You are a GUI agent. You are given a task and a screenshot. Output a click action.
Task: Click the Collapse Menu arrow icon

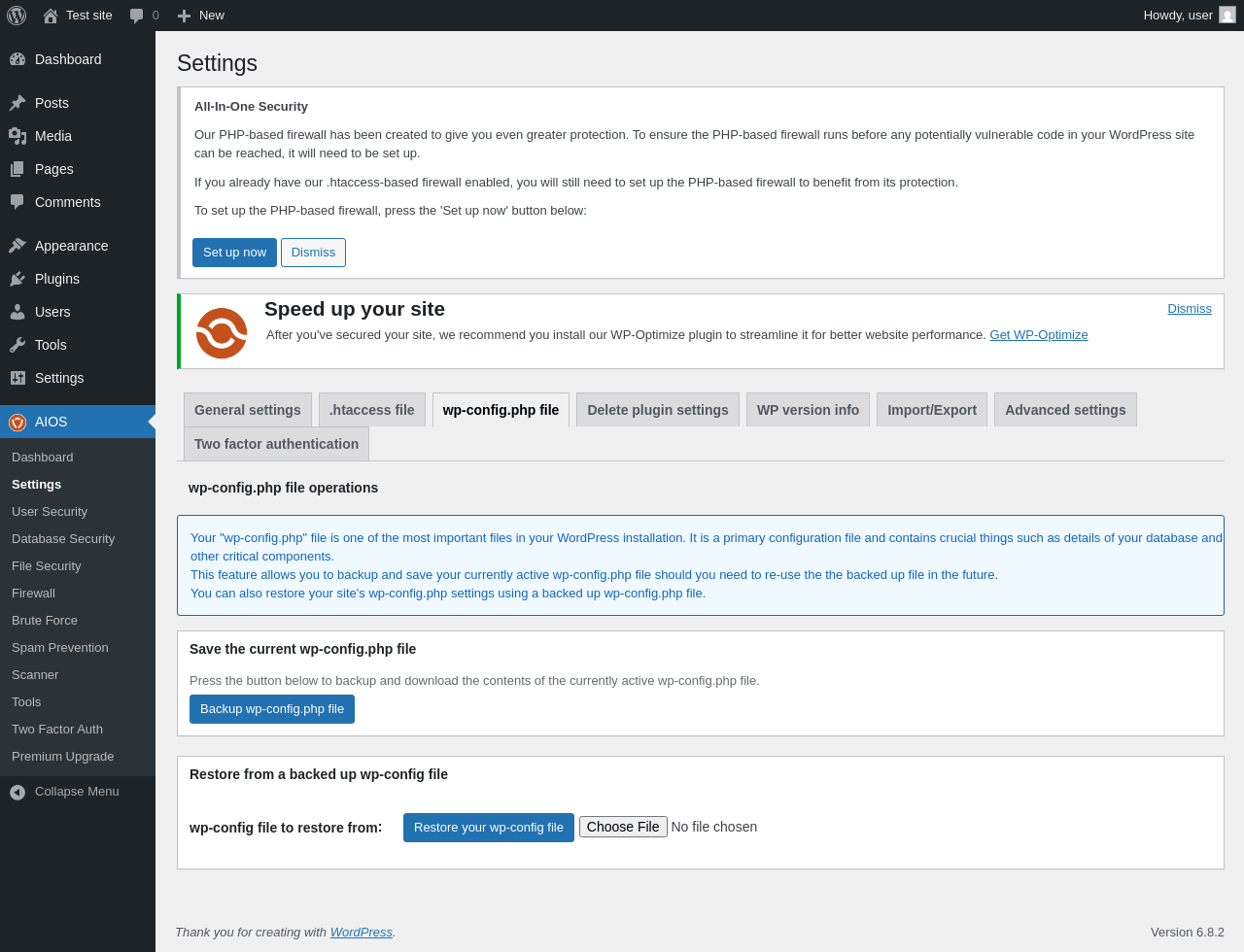(17, 793)
